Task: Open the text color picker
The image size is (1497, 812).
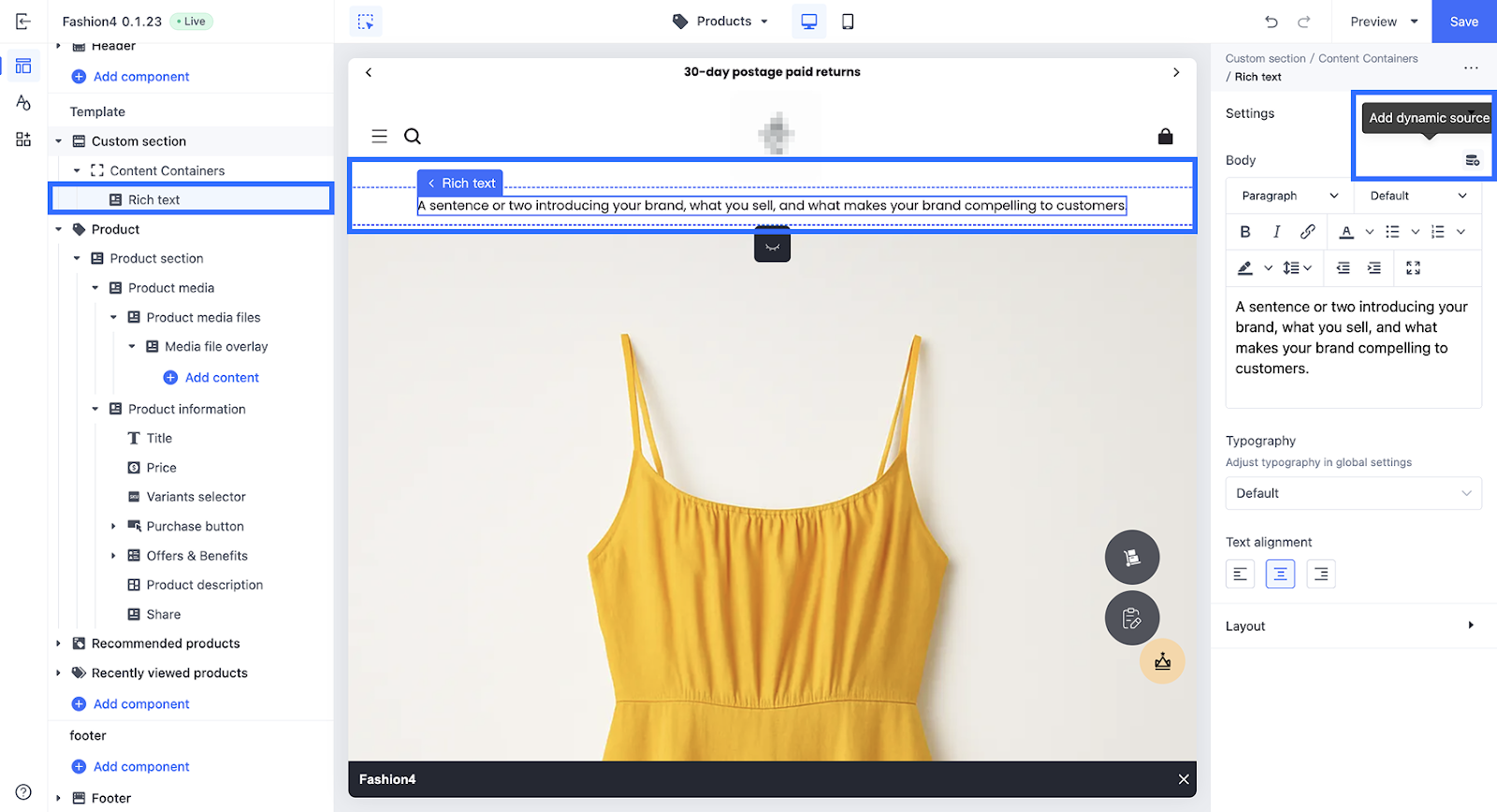Action: (x=1346, y=232)
